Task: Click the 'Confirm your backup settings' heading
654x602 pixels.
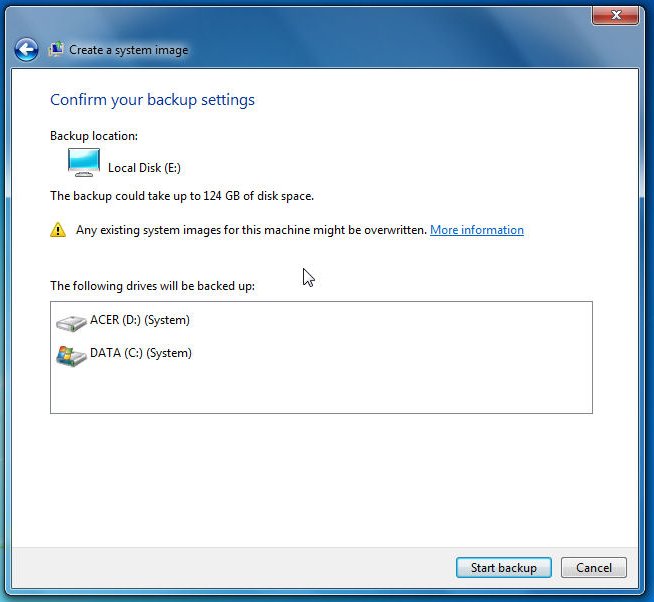Action: [152, 100]
